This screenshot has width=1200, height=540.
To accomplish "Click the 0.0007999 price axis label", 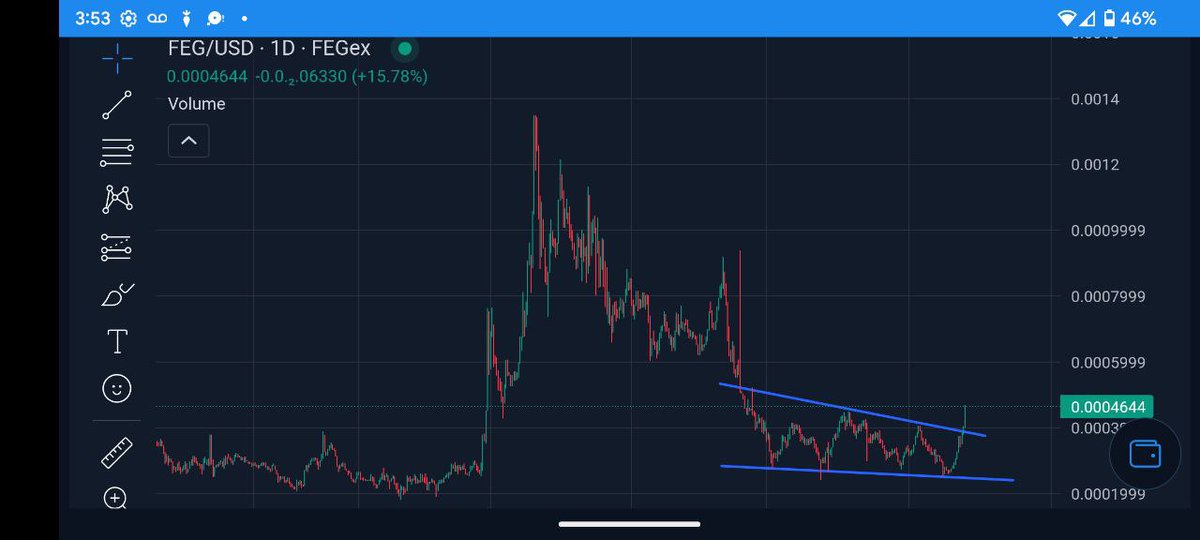I will click(1106, 297).
